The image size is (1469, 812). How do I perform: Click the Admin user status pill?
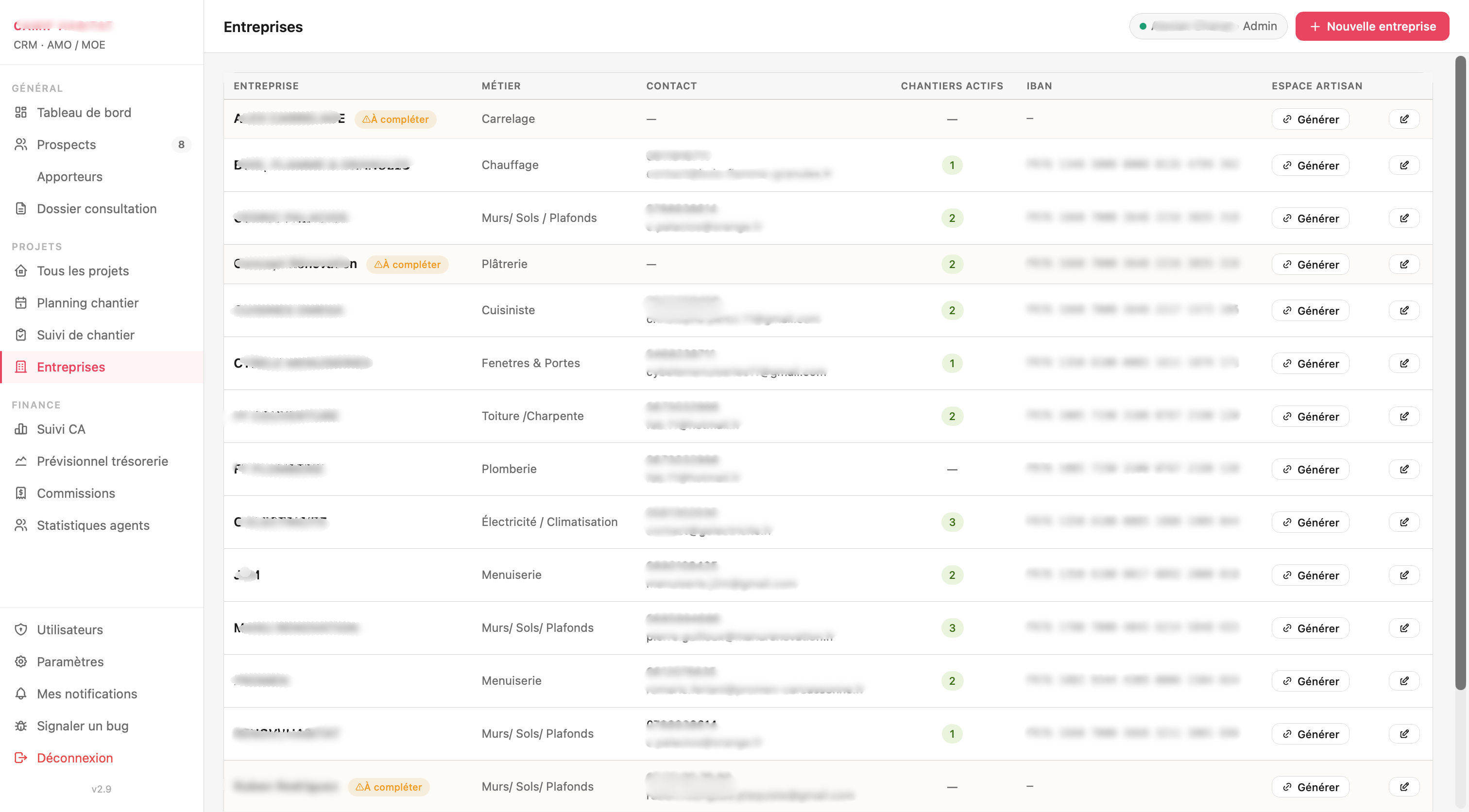(x=1208, y=26)
